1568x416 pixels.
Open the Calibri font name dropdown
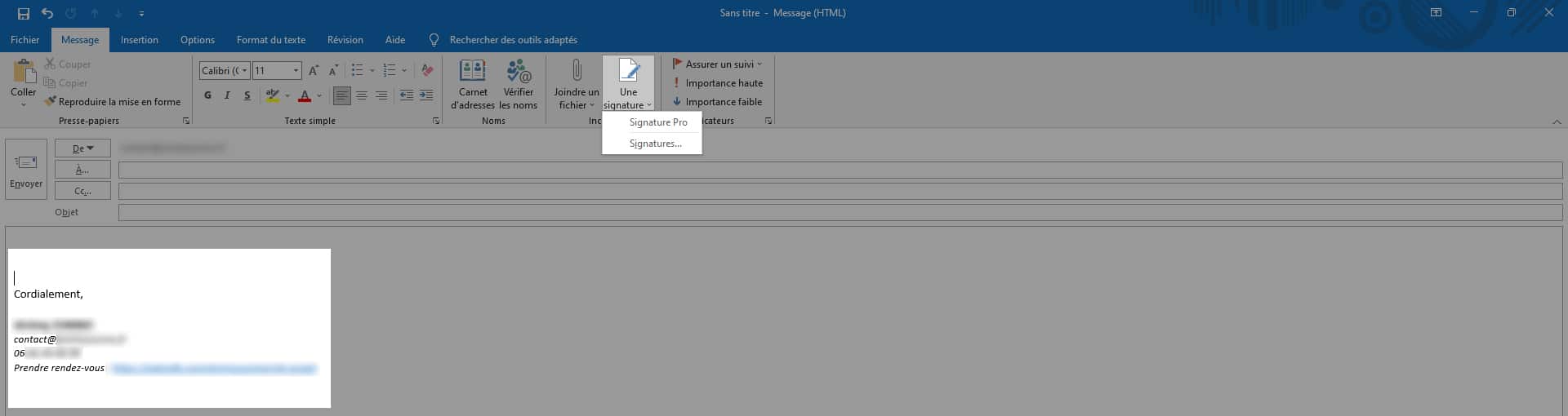[x=244, y=71]
